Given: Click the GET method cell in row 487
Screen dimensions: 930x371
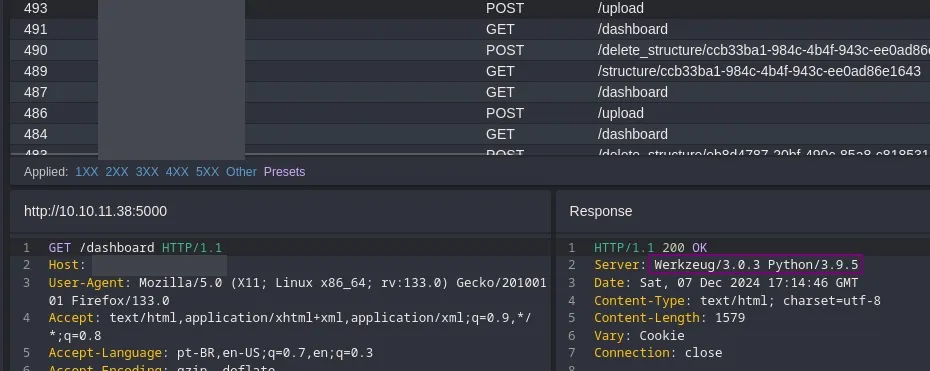Looking at the screenshot, I should click(499, 92).
